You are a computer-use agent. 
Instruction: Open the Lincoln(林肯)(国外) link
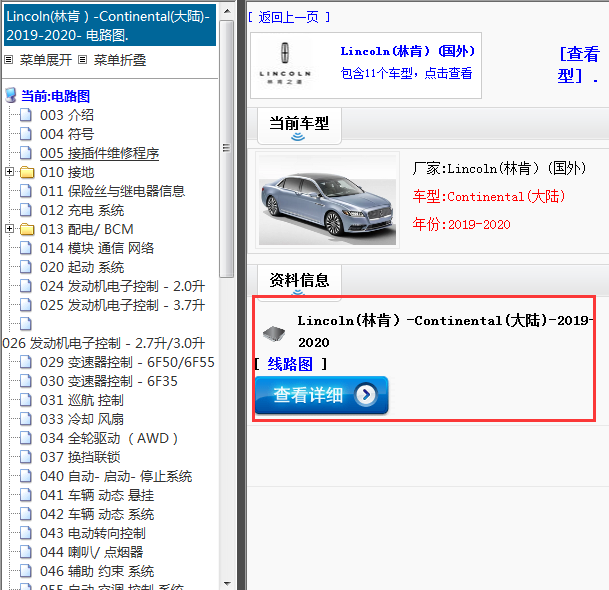407,51
